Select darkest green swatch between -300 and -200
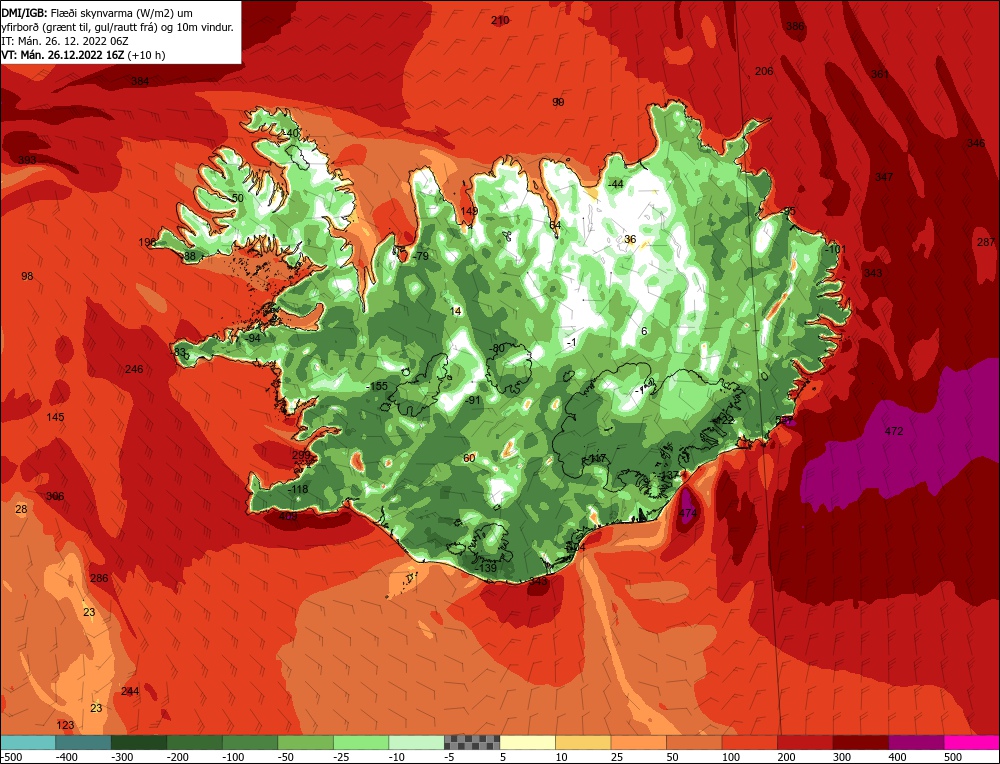 139,742
